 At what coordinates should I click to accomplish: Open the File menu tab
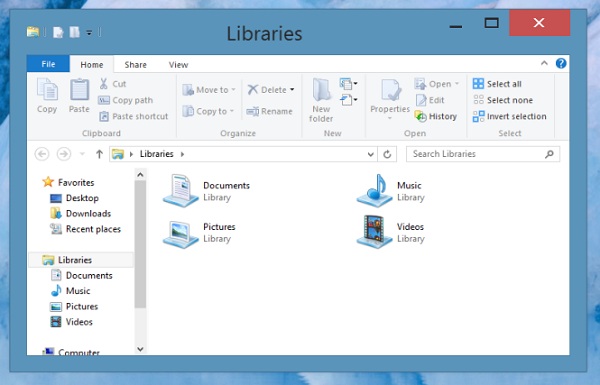pos(48,64)
